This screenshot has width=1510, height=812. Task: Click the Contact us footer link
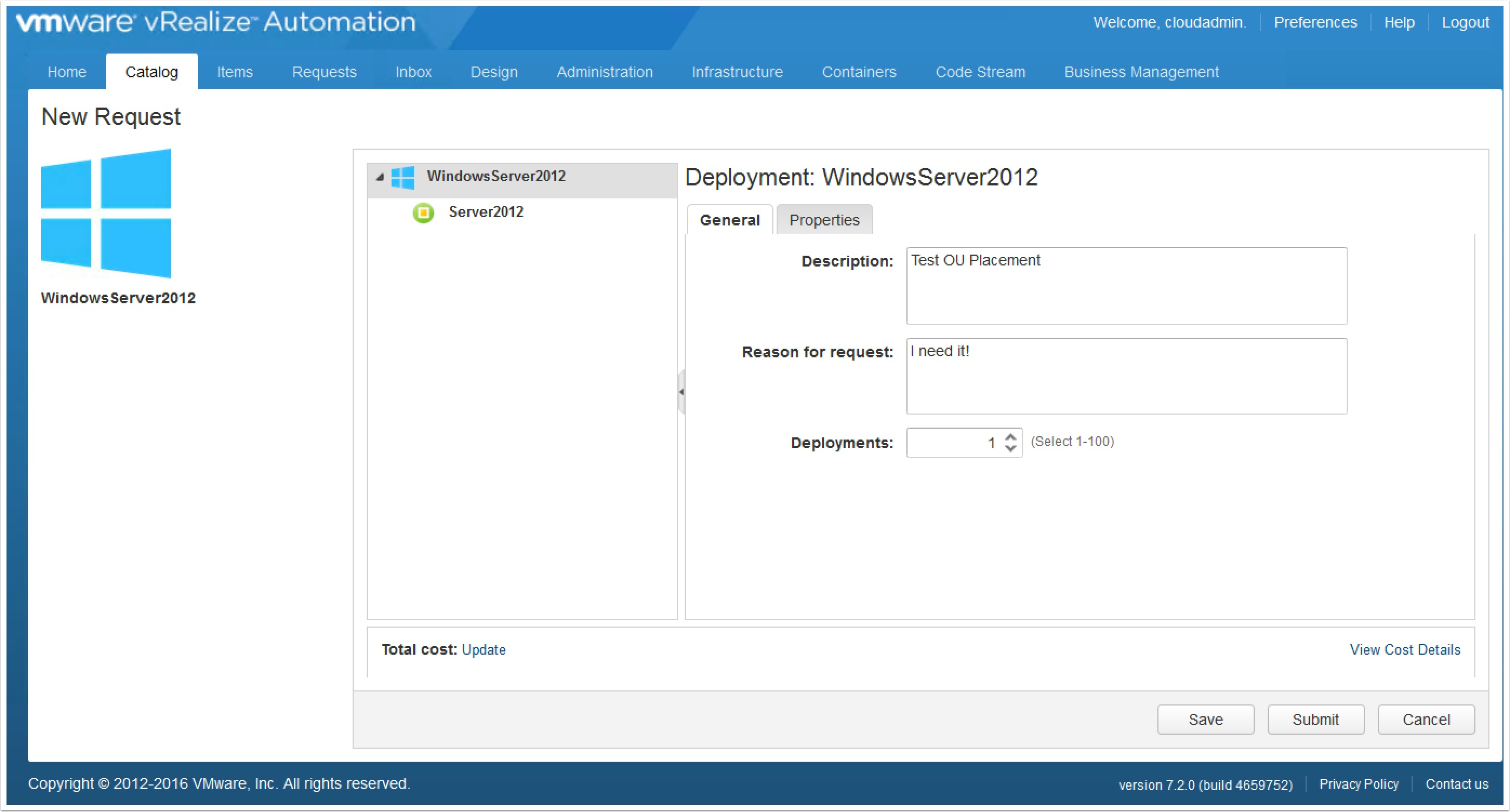1456,784
